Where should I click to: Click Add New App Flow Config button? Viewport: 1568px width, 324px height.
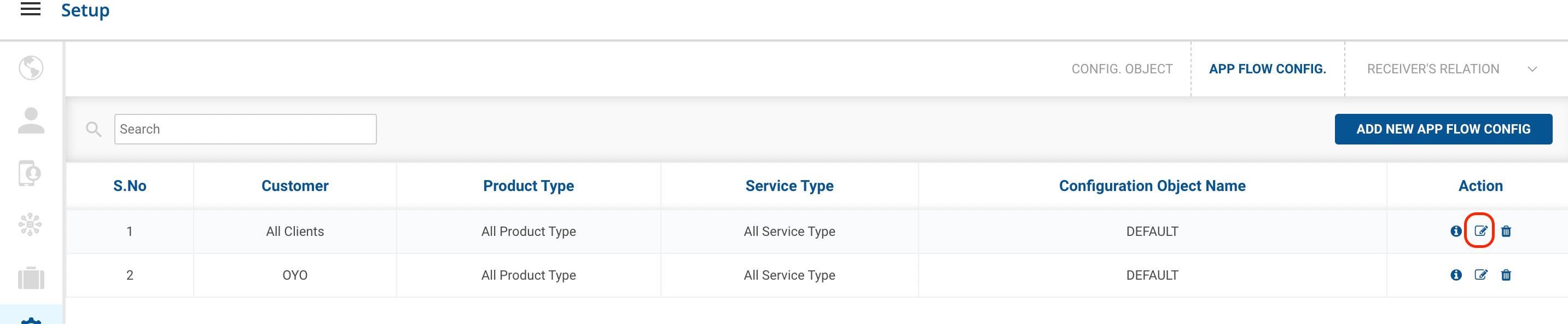[x=1443, y=129]
